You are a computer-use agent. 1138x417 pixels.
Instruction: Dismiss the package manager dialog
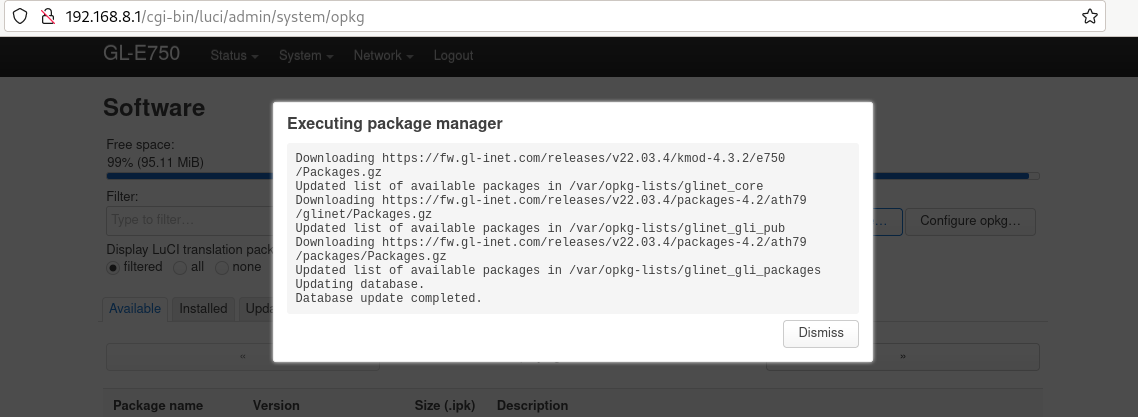tap(821, 334)
